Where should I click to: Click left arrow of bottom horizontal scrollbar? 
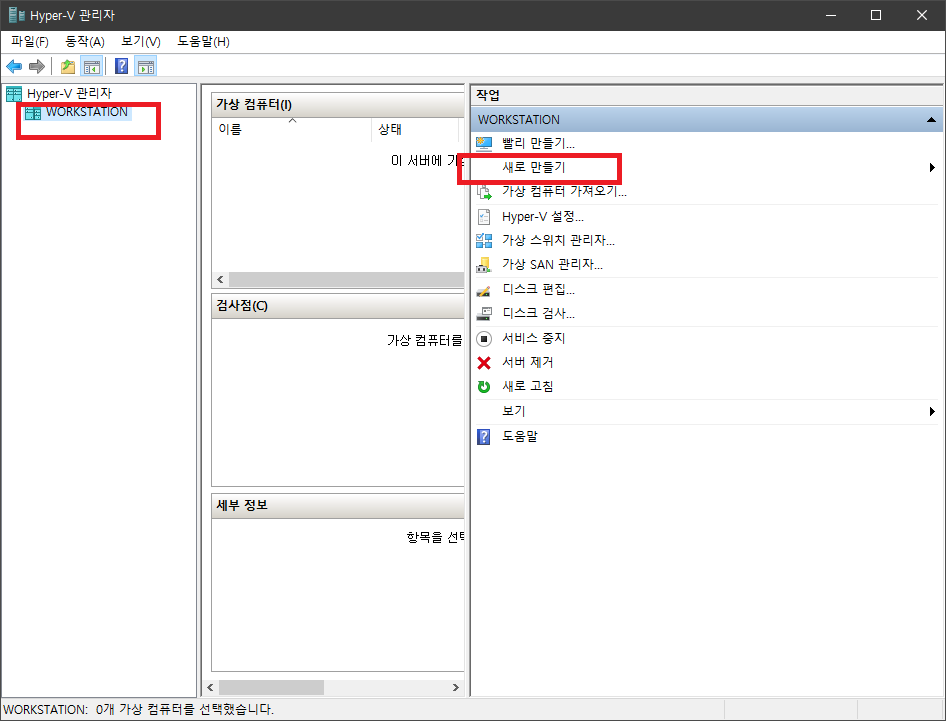[210, 687]
